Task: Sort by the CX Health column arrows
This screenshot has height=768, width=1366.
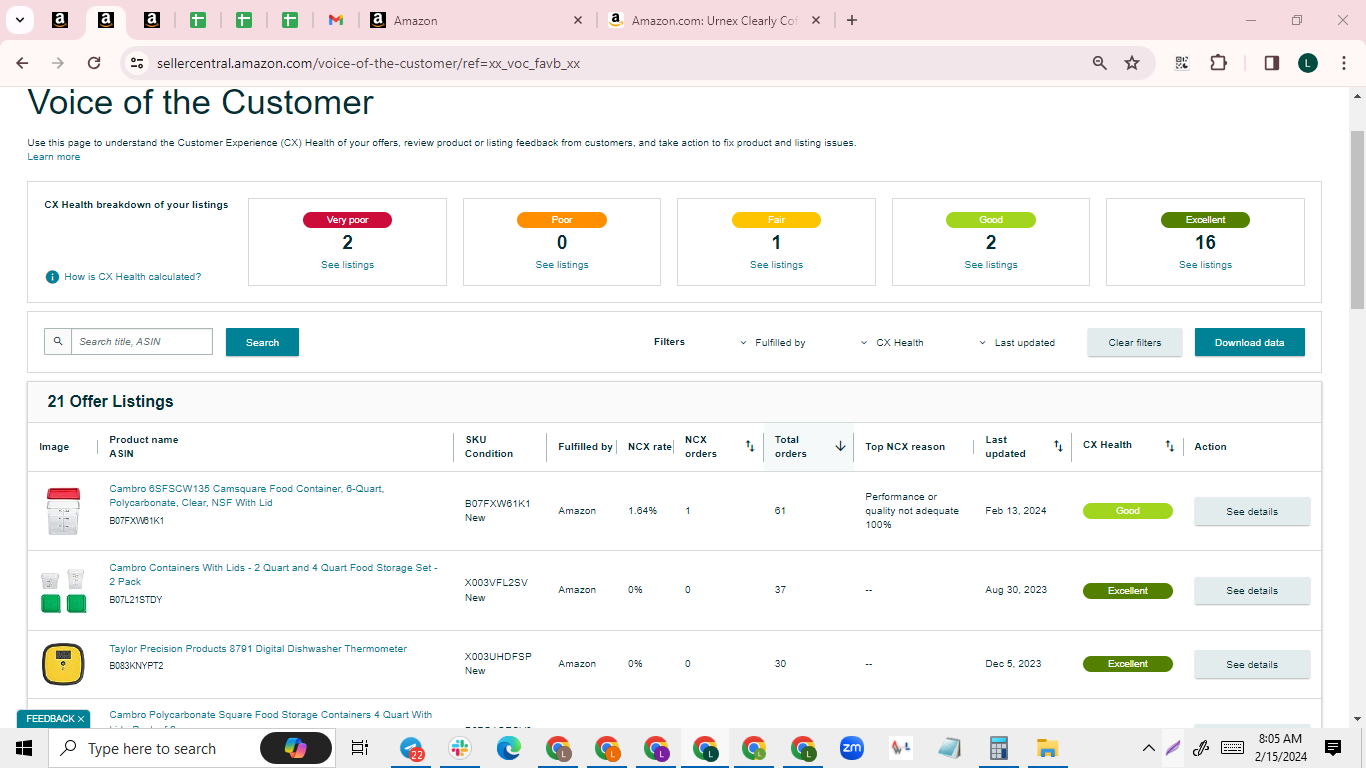Action: point(1170,446)
